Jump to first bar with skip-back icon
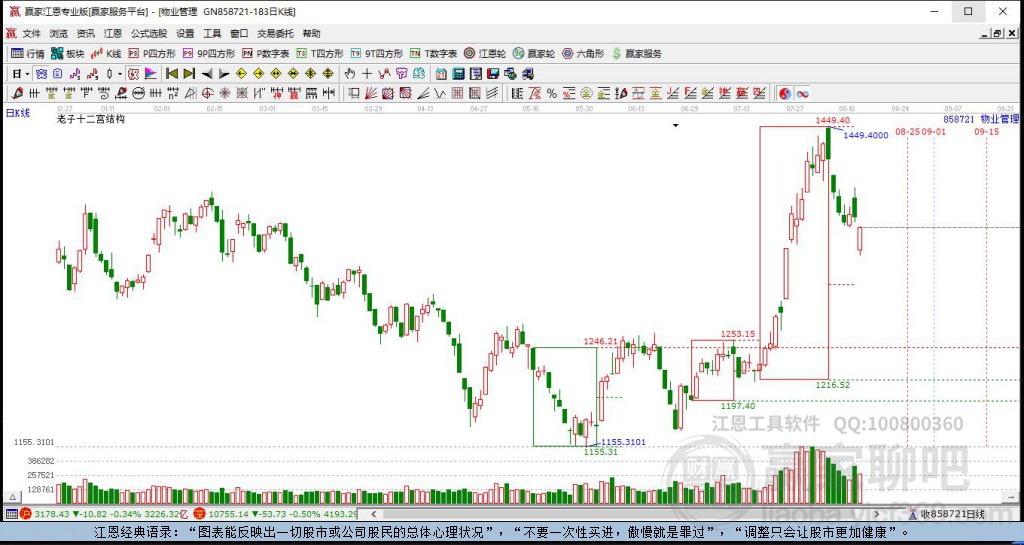The height and width of the screenshot is (545, 1024). point(172,74)
